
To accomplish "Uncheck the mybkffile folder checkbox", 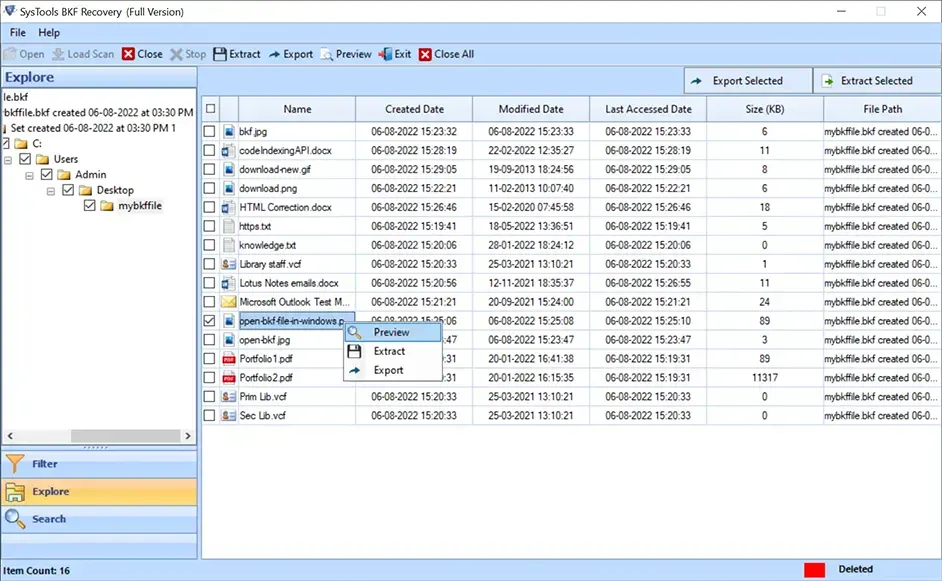I will click(x=90, y=206).
